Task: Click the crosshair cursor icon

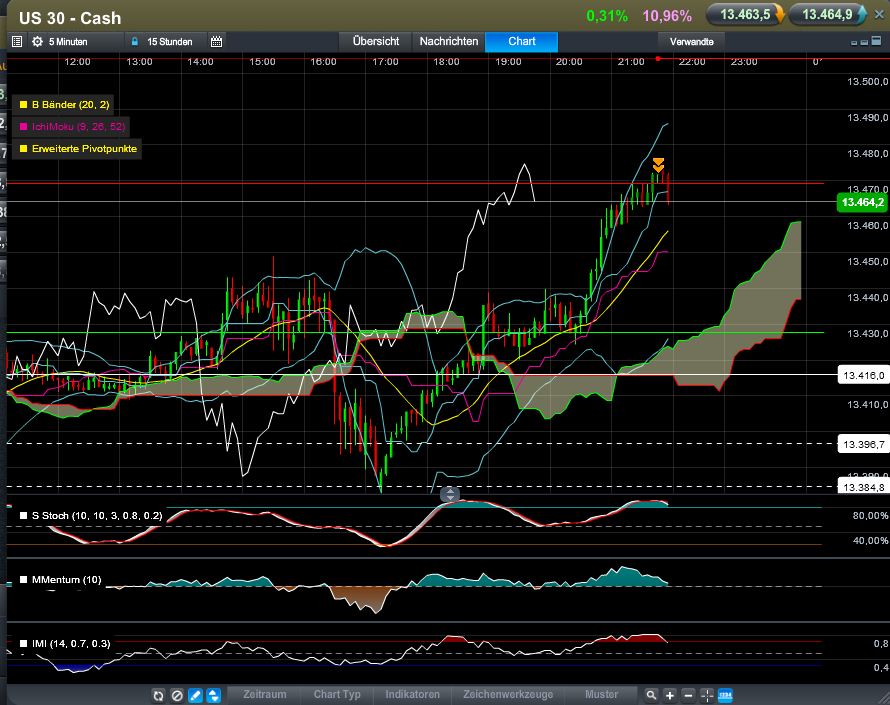Action: 707,695
